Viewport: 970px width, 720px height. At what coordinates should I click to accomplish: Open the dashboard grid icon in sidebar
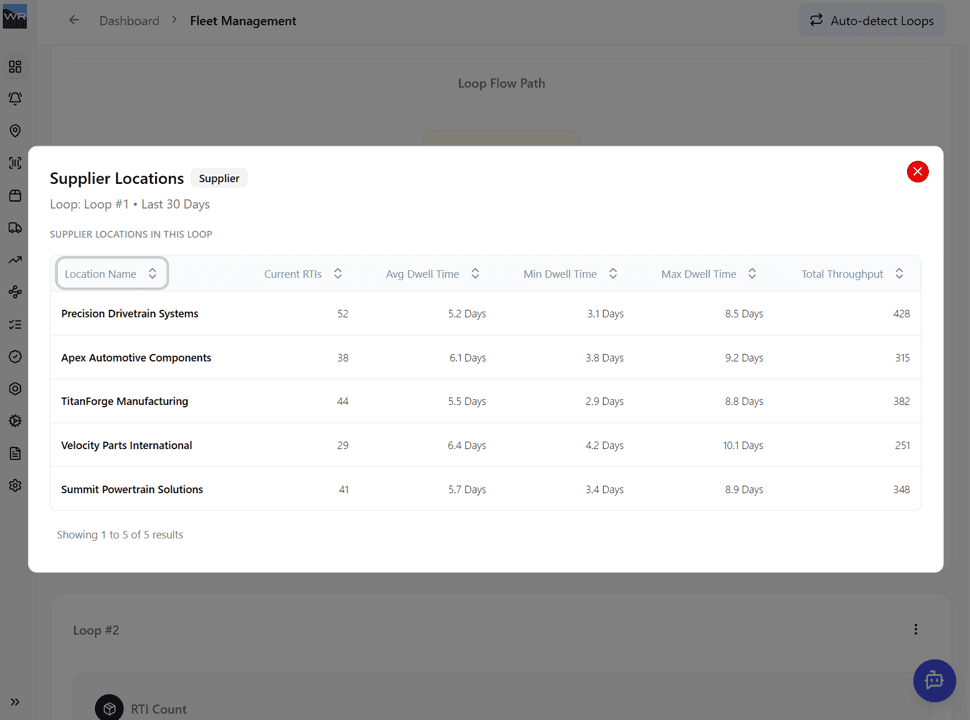click(x=15, y=67)
